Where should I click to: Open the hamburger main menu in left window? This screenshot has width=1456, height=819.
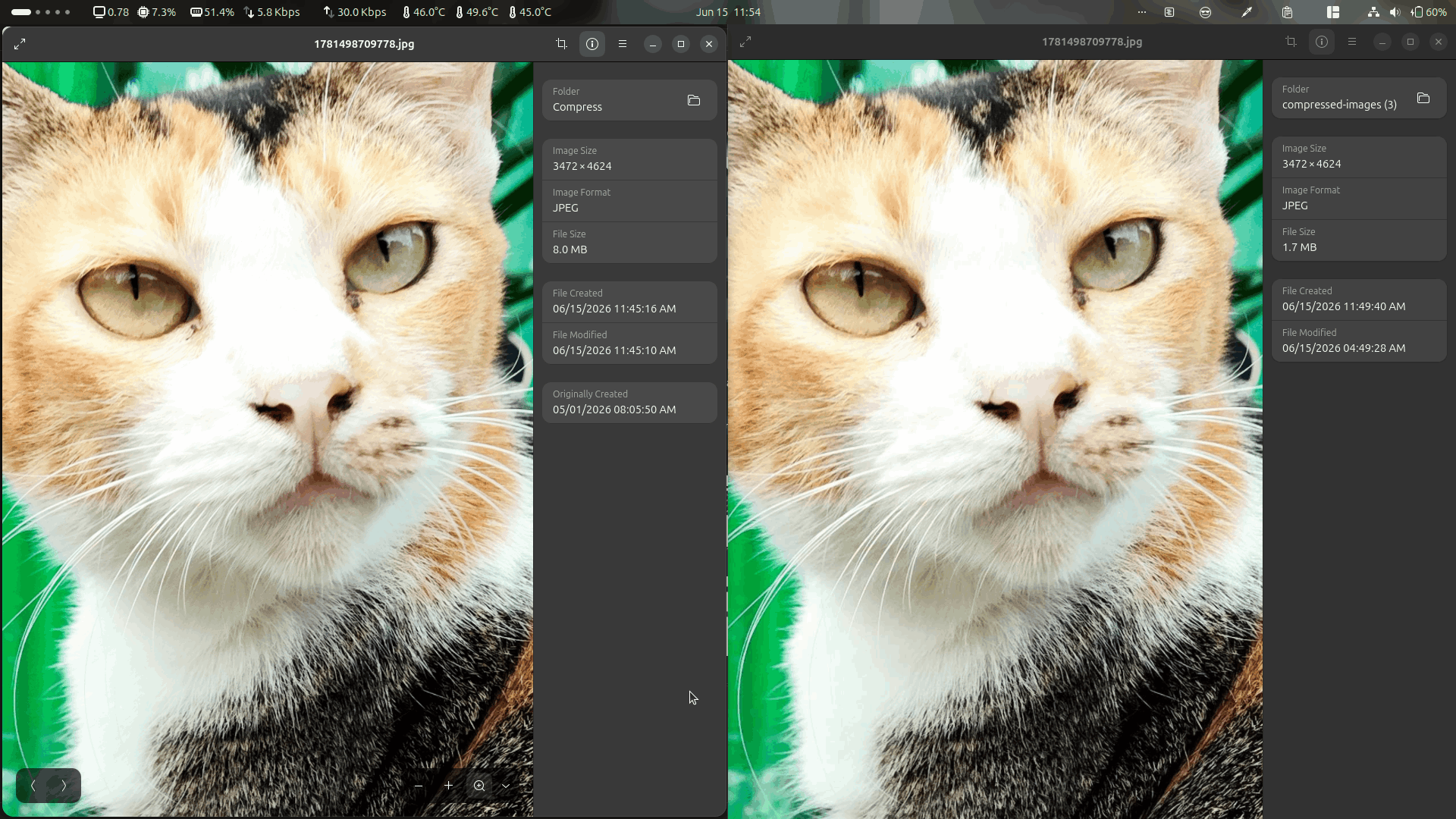[x=623, y=44]
